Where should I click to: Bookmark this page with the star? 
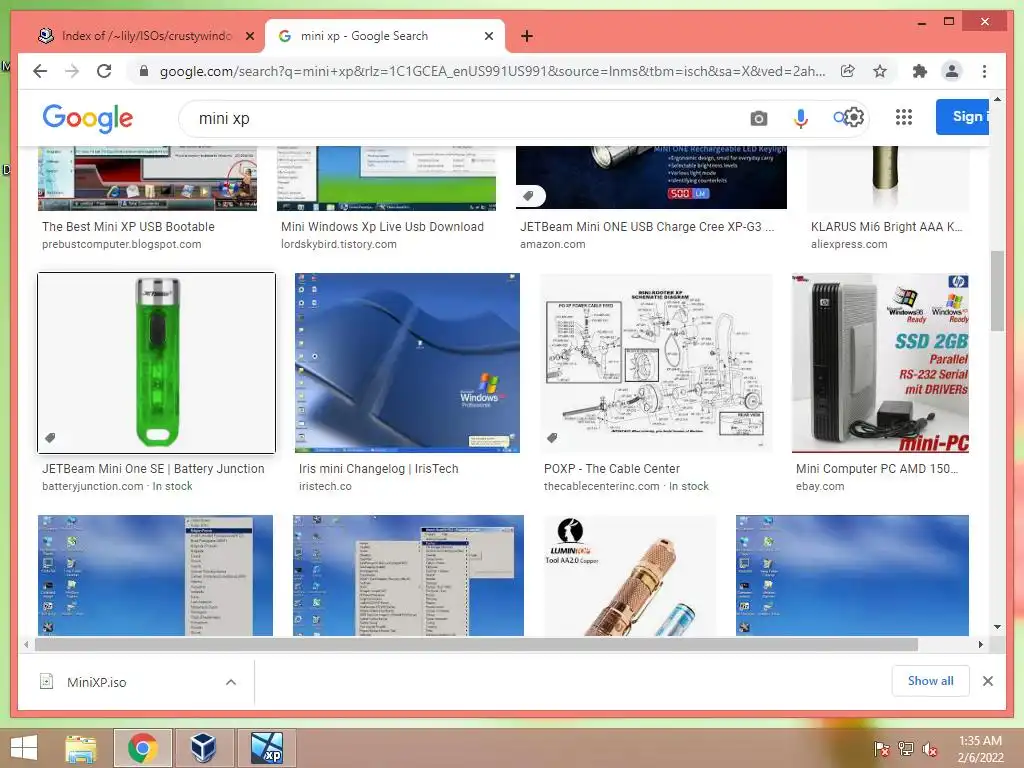(x=880, y=71)
